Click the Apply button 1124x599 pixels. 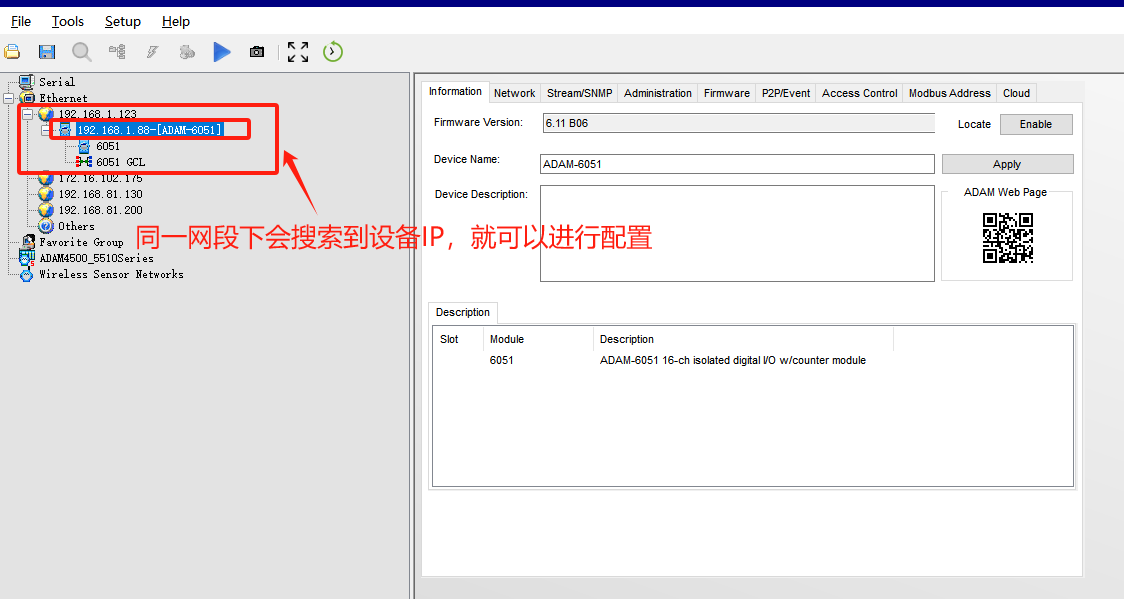click(x=1007, y=164)
